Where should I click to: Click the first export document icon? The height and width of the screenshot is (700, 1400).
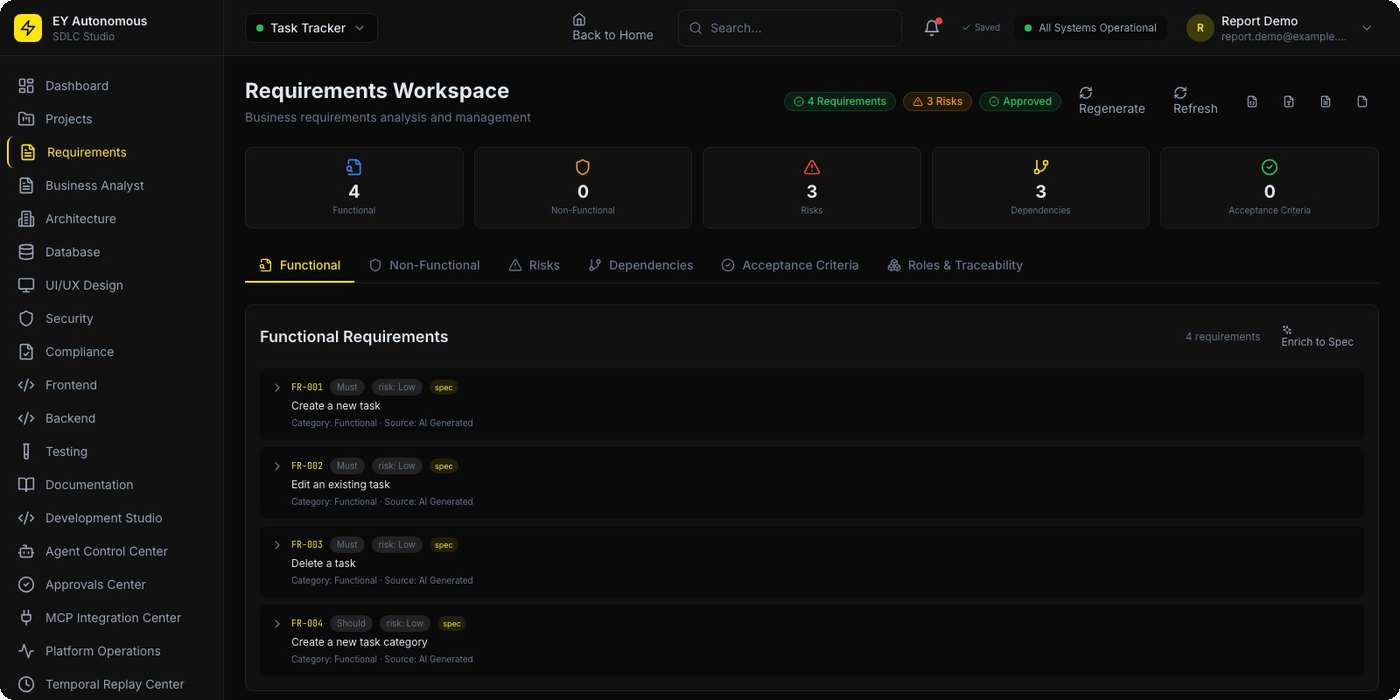coord(1252,101)
